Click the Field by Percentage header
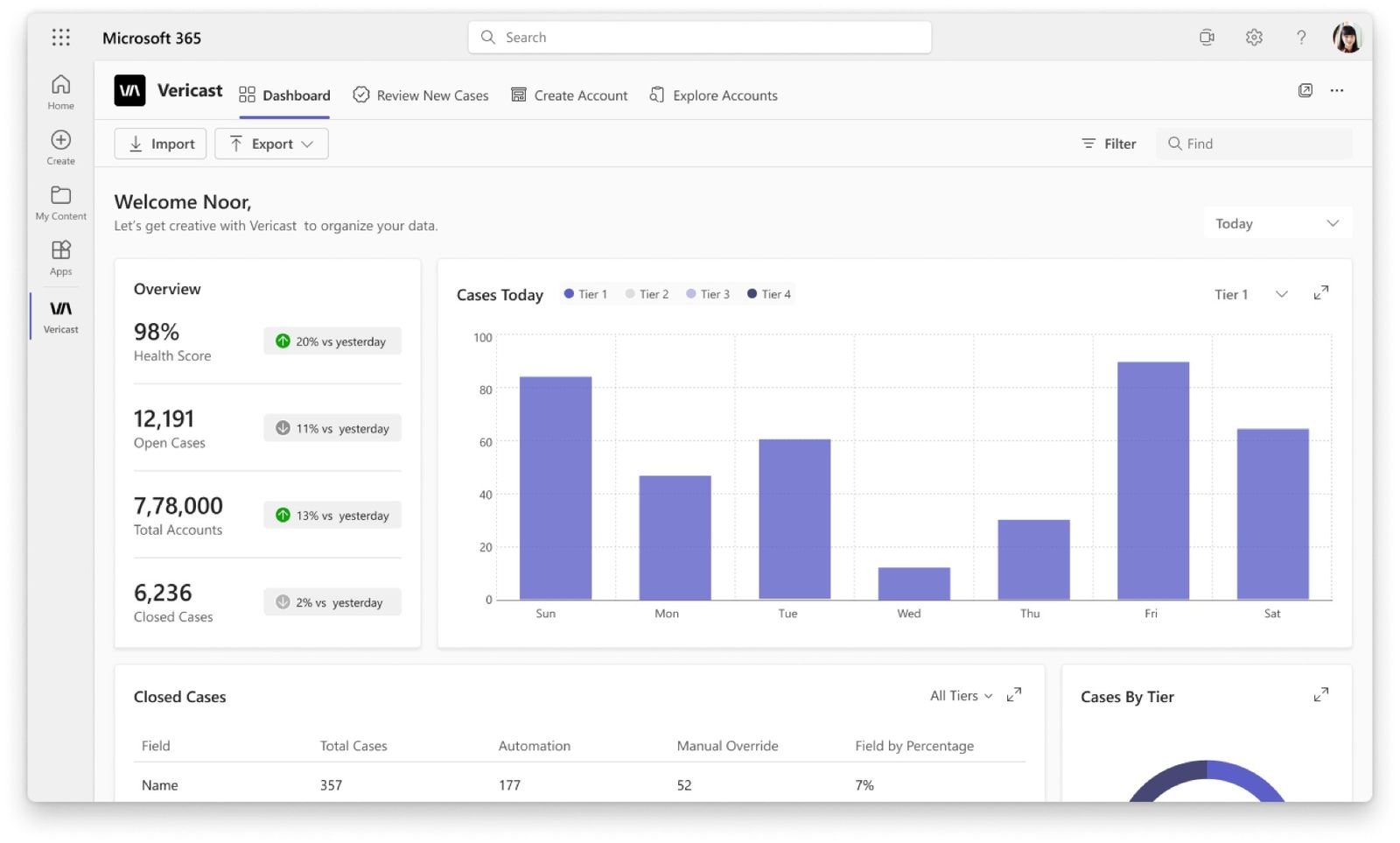 (914, 746)
